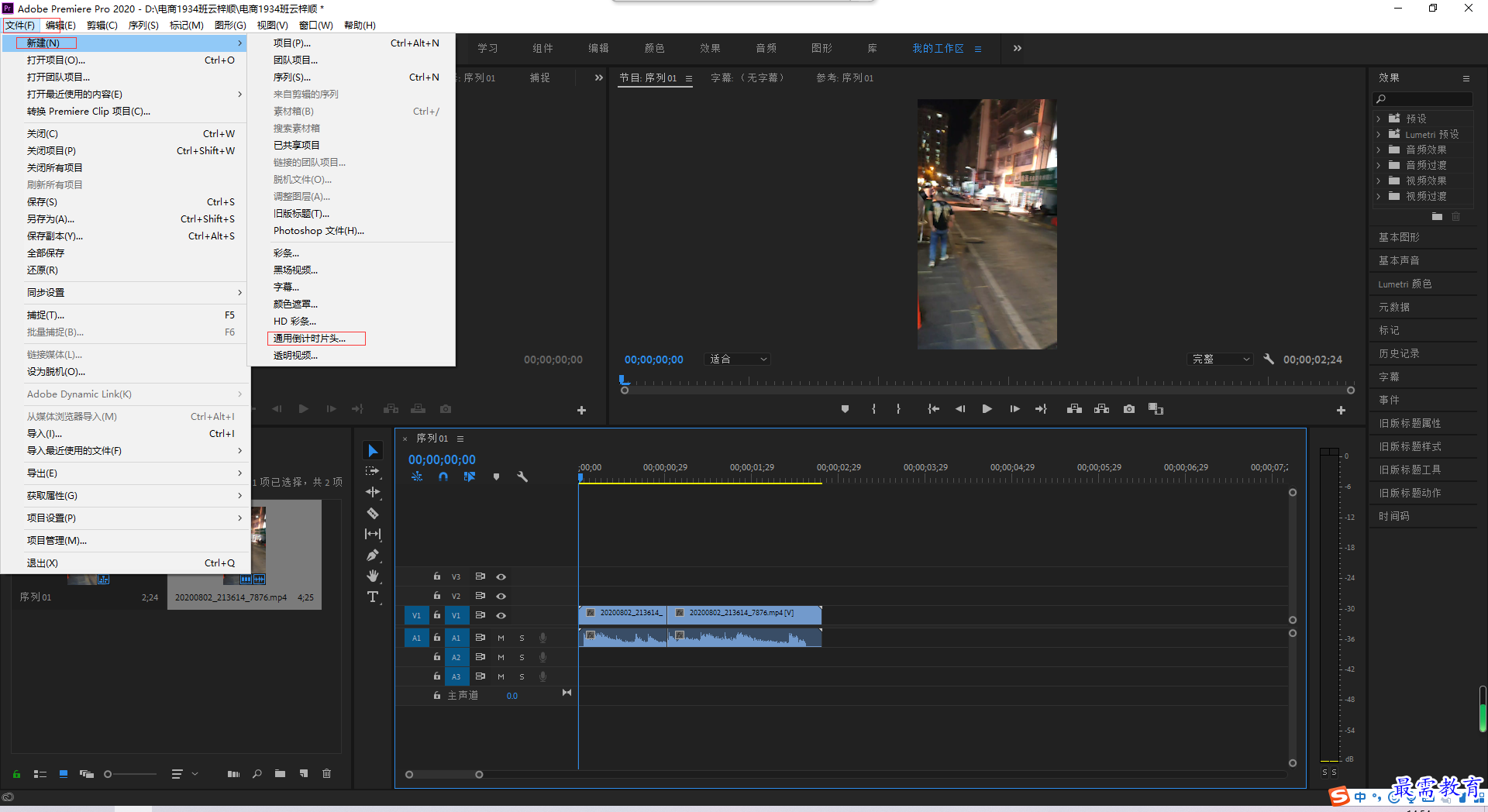Toggle track lock for V3
Screen dimensions: 1488x812
tap(436, 576)
